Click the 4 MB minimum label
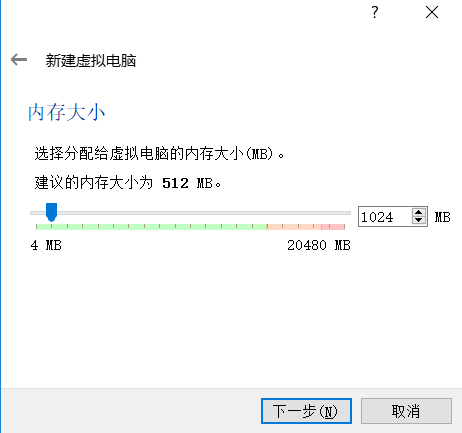462x433 pixels. click(x=46, y=245)
